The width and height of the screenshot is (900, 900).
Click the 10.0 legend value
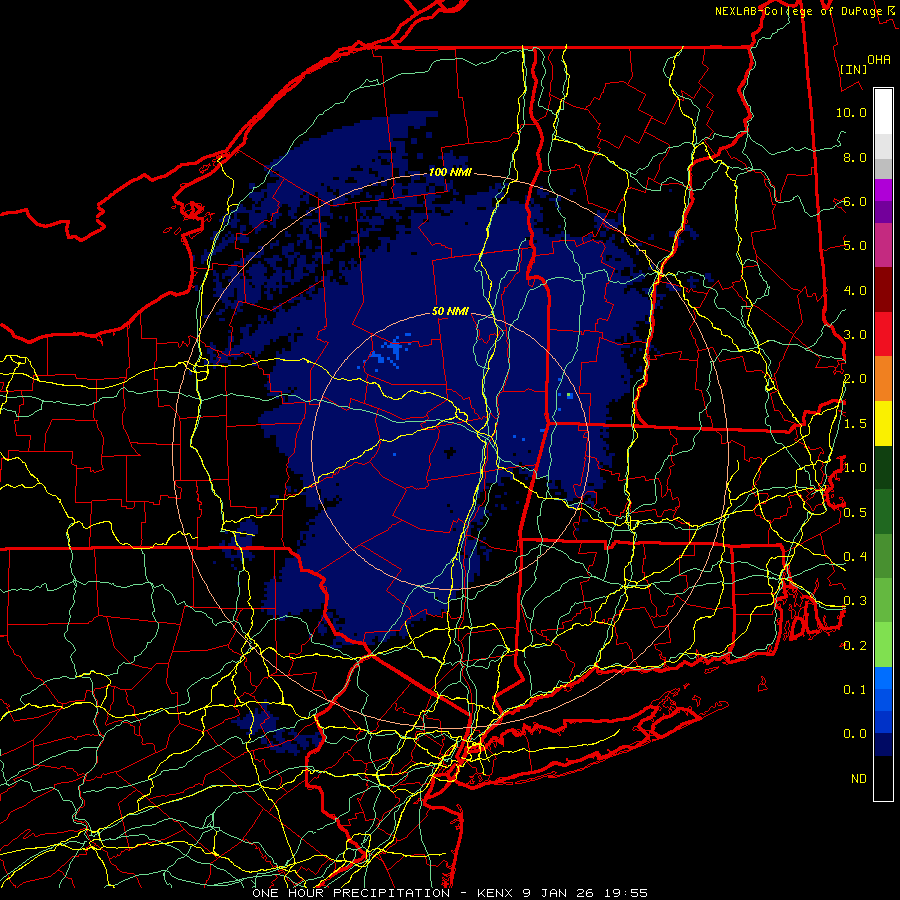point(851,112)
